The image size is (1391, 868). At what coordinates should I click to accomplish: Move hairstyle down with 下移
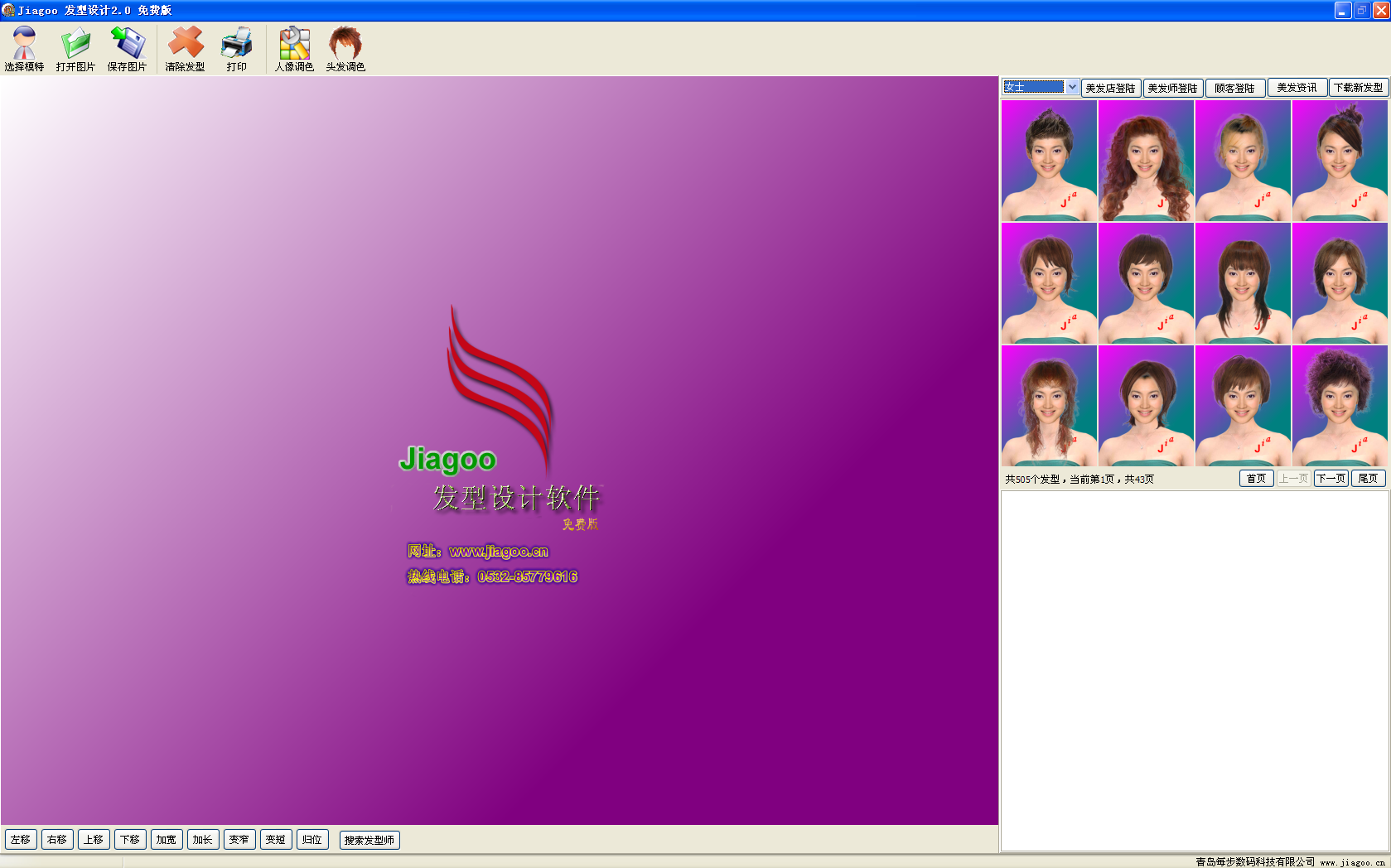pyautogui.click(x=130, y=840)
